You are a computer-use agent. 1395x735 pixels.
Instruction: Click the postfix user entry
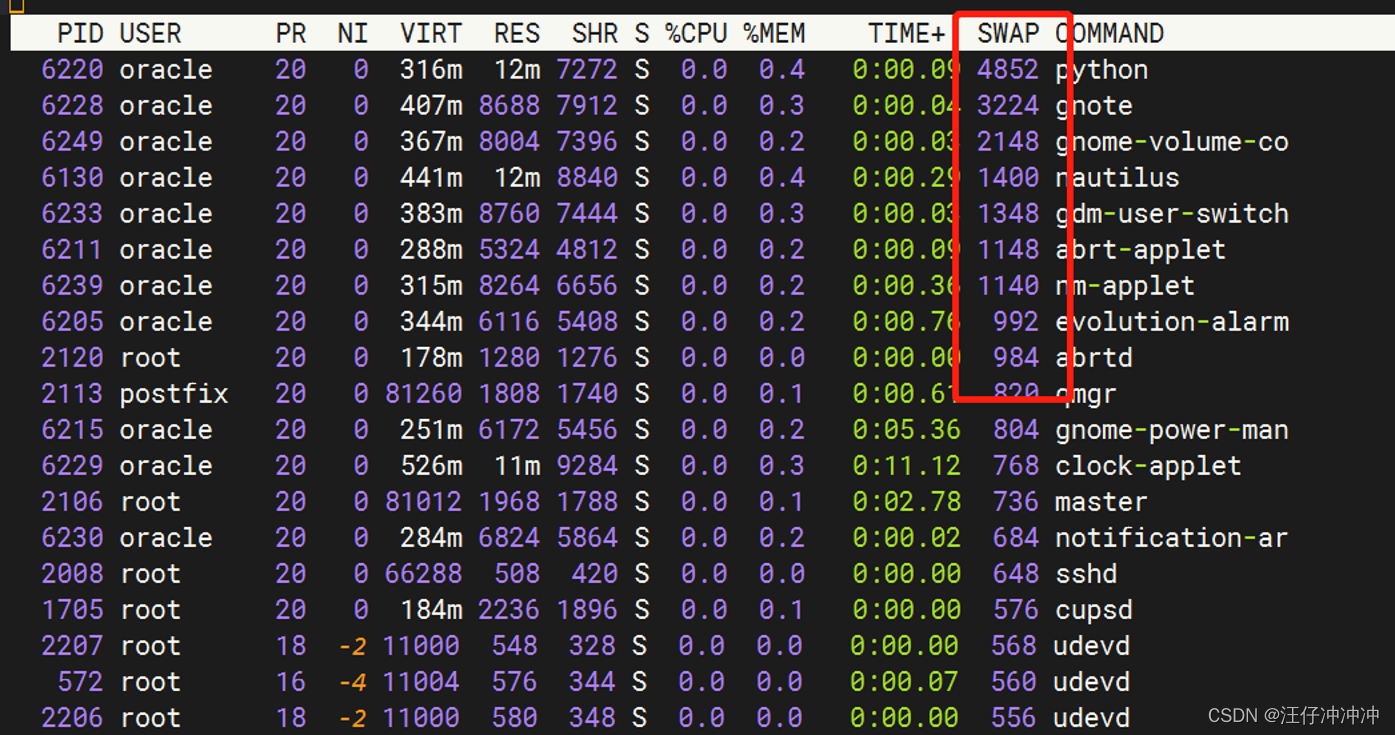click(174, 393)
